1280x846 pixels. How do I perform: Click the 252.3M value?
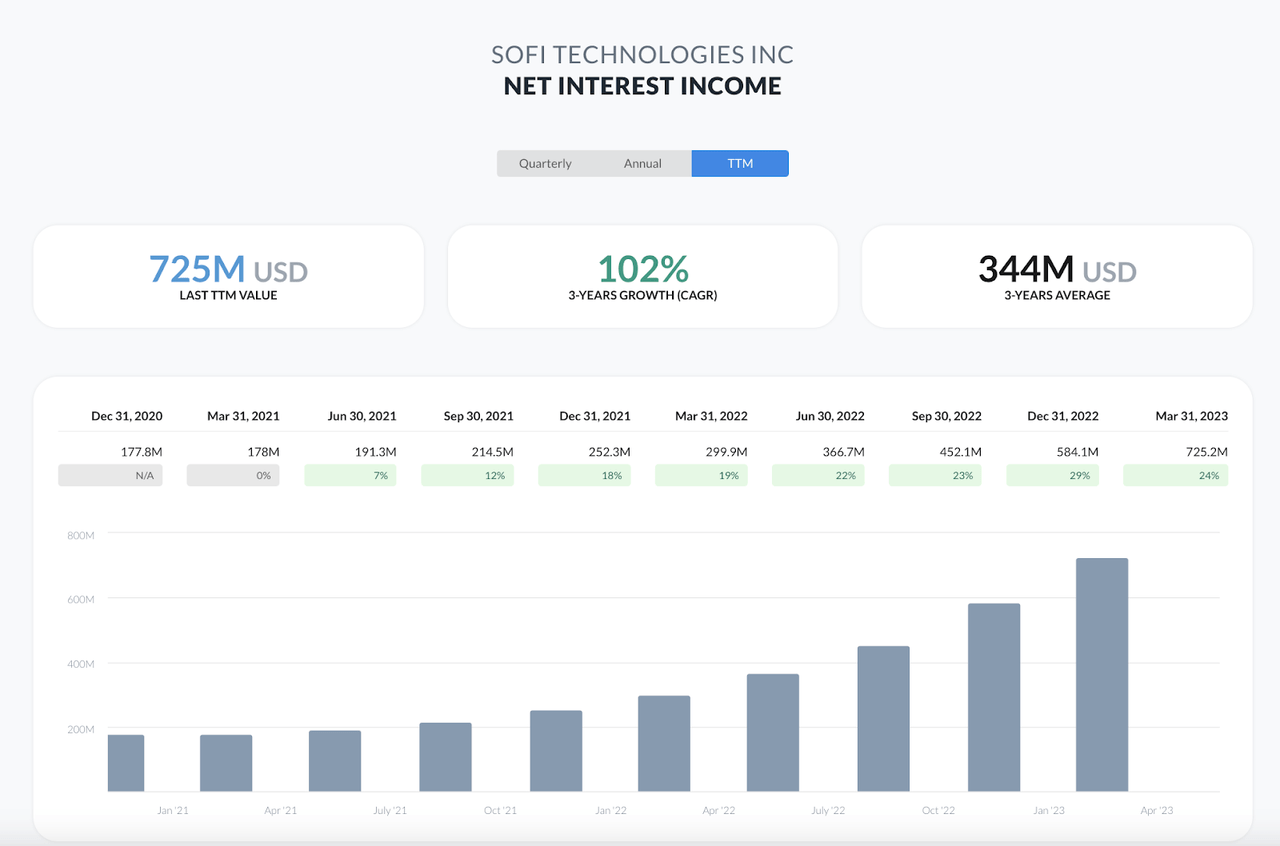(x=610, y=452)
